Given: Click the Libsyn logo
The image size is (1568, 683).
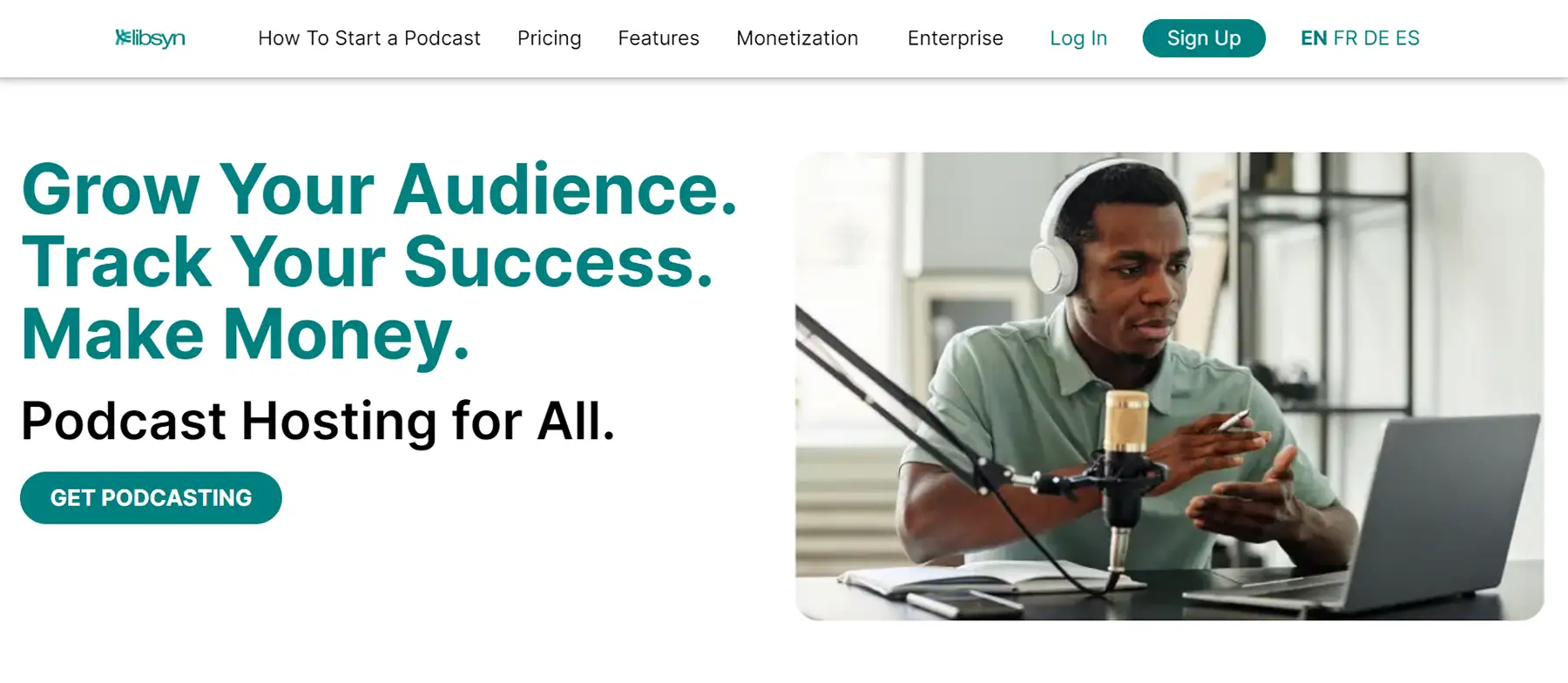Looking at the screenshot, I should click(150, 38).
